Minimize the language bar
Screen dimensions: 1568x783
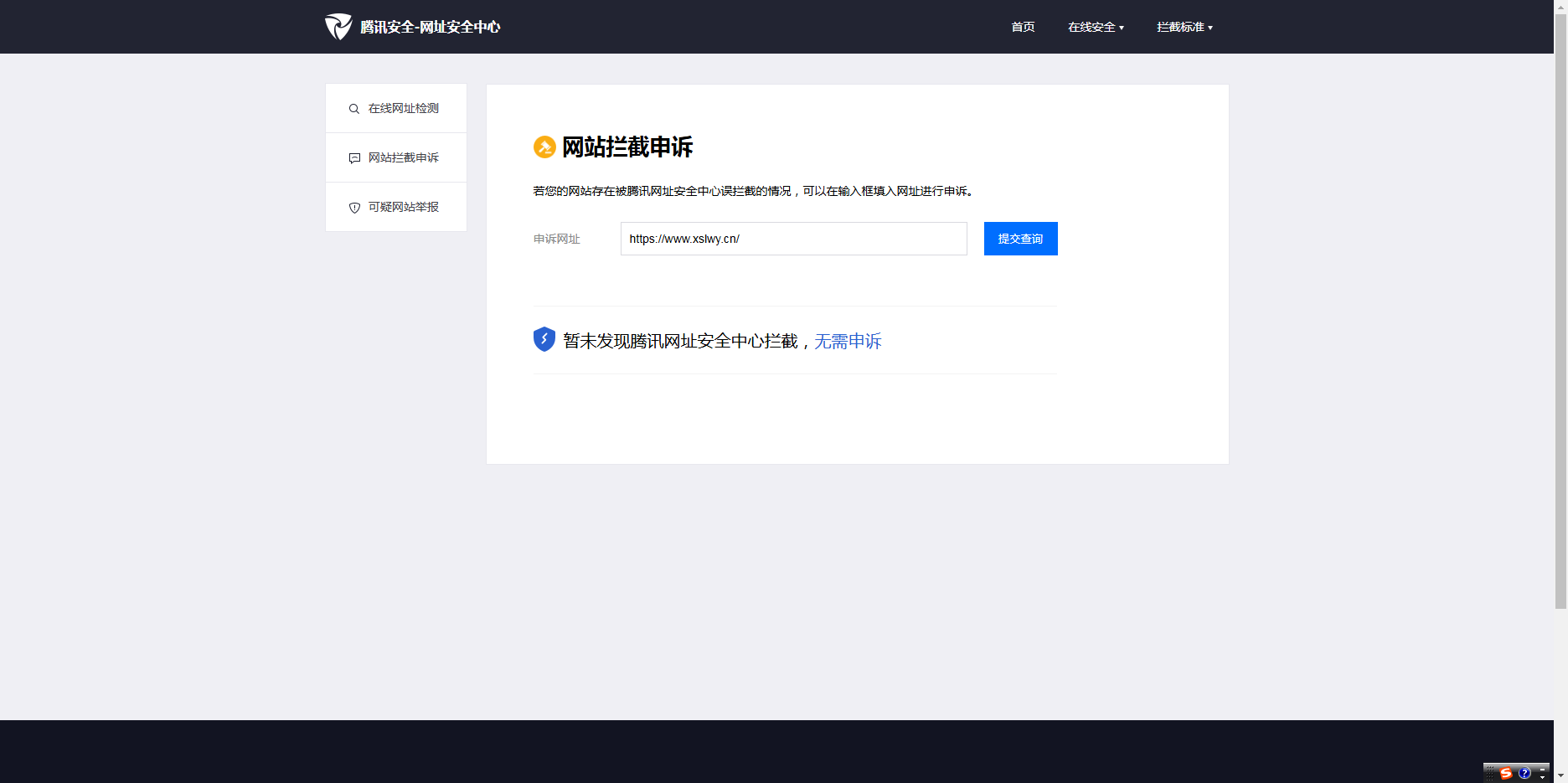1542,769
